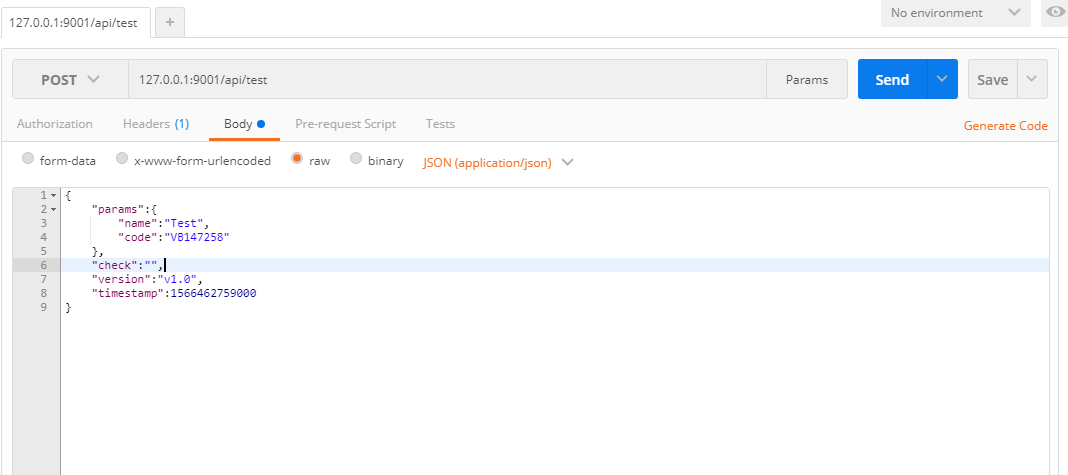
Task: Click the "params" key in the editor
Action: (119, 209)
